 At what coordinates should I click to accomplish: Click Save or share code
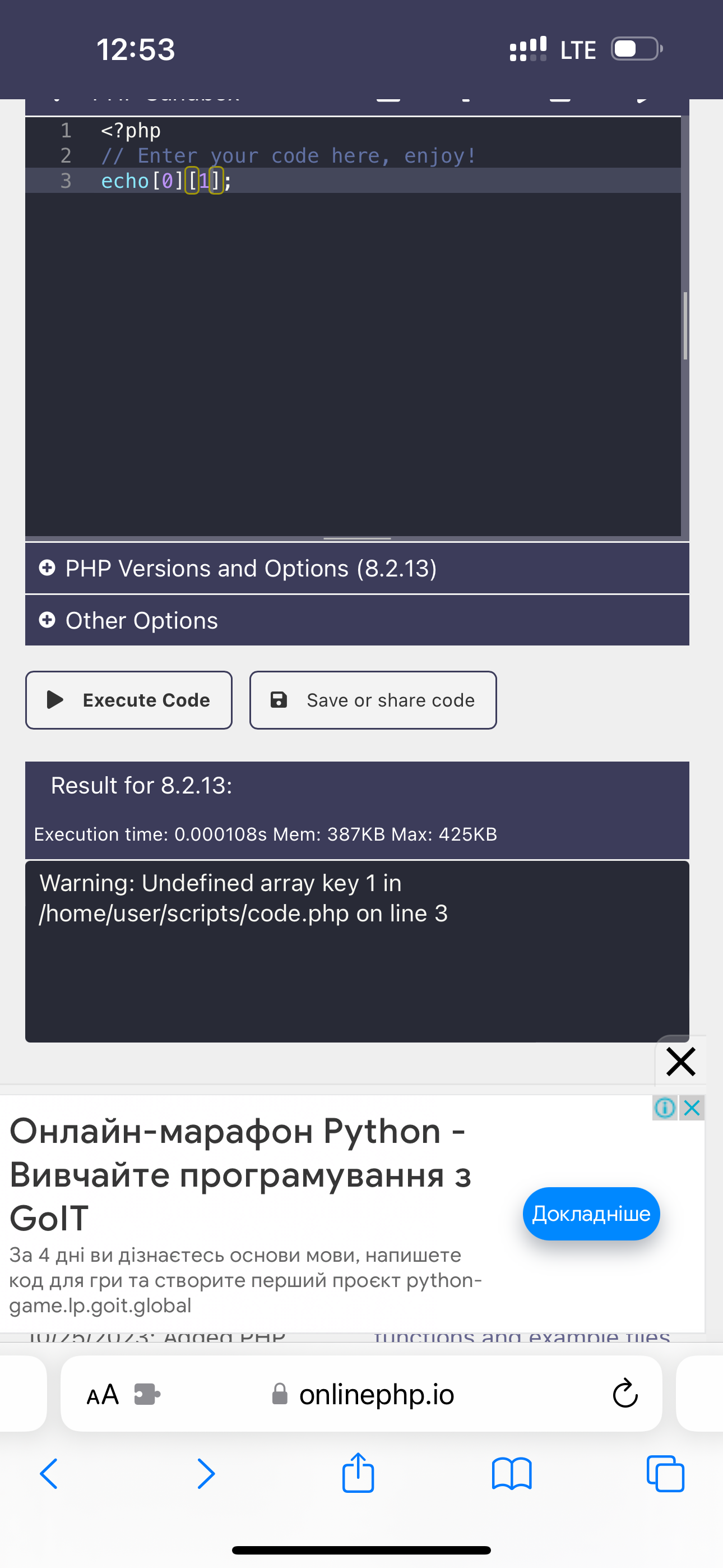coord(373,700)
